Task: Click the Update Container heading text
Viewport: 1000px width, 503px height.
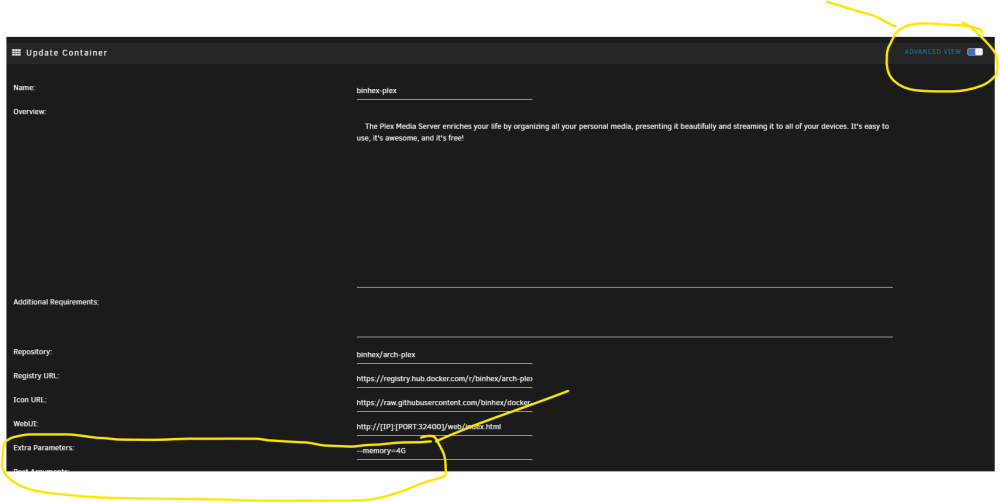Action: click(x=66, y=52)
